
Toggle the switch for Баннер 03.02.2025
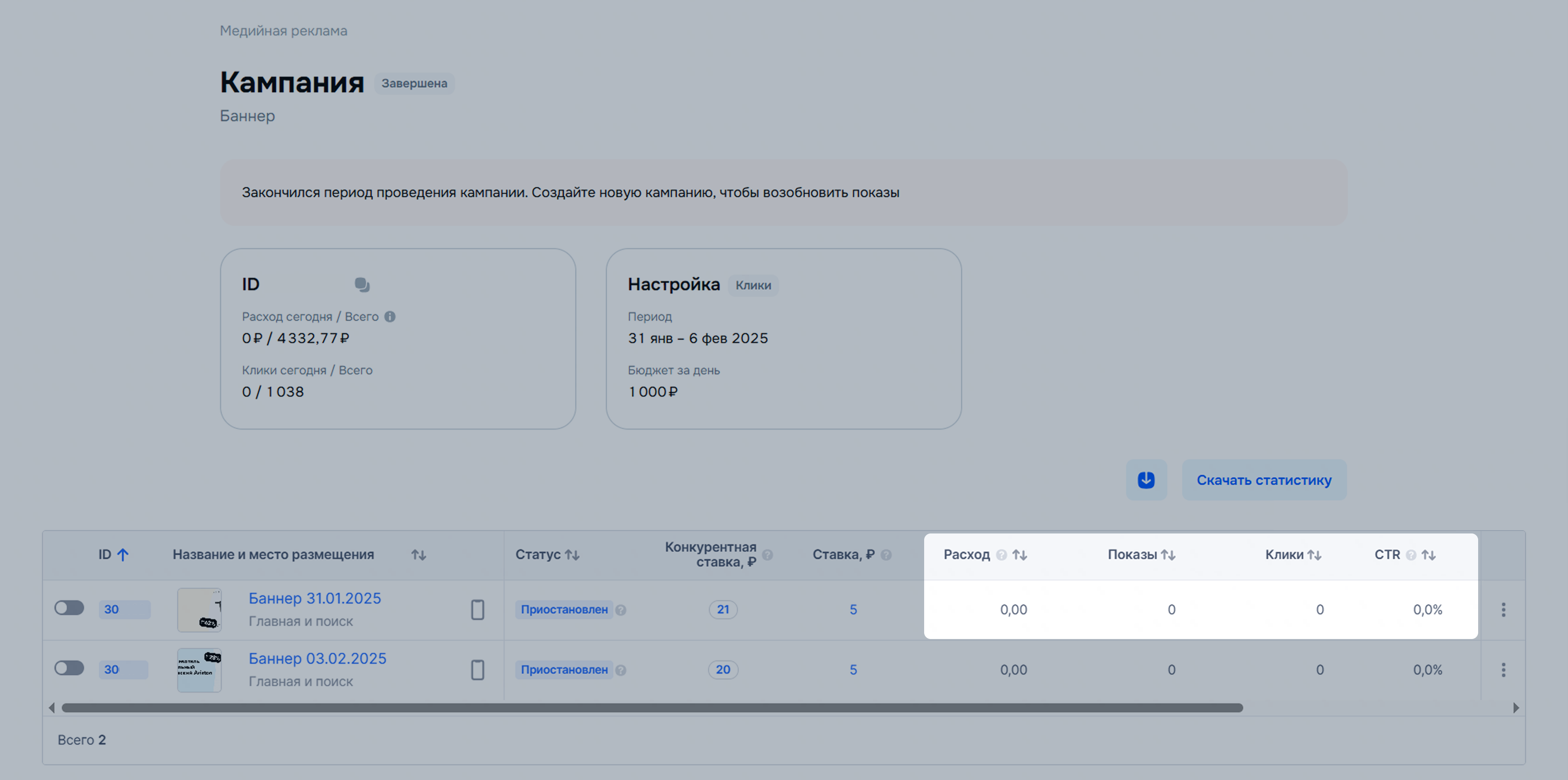69,668
